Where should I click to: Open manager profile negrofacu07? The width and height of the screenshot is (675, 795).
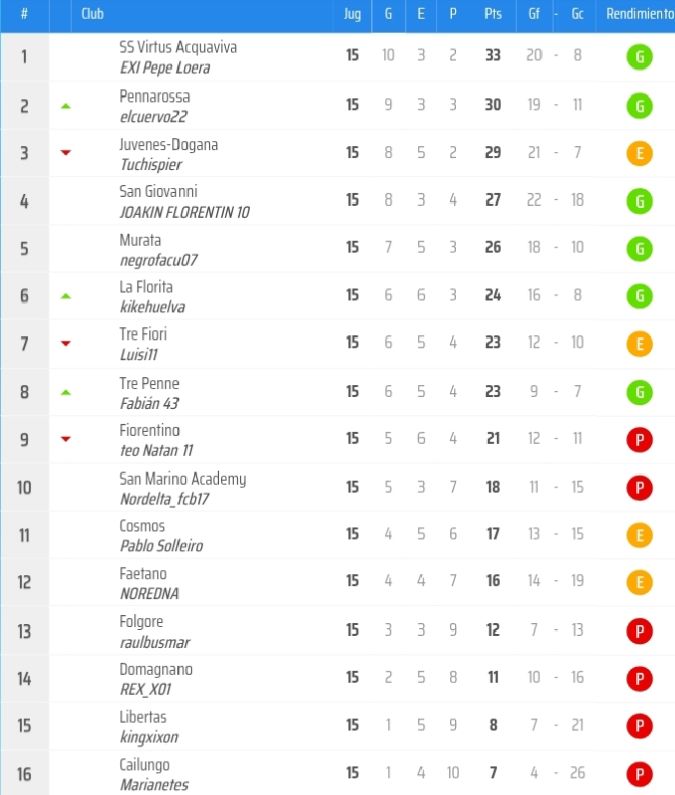pos(158,260)
